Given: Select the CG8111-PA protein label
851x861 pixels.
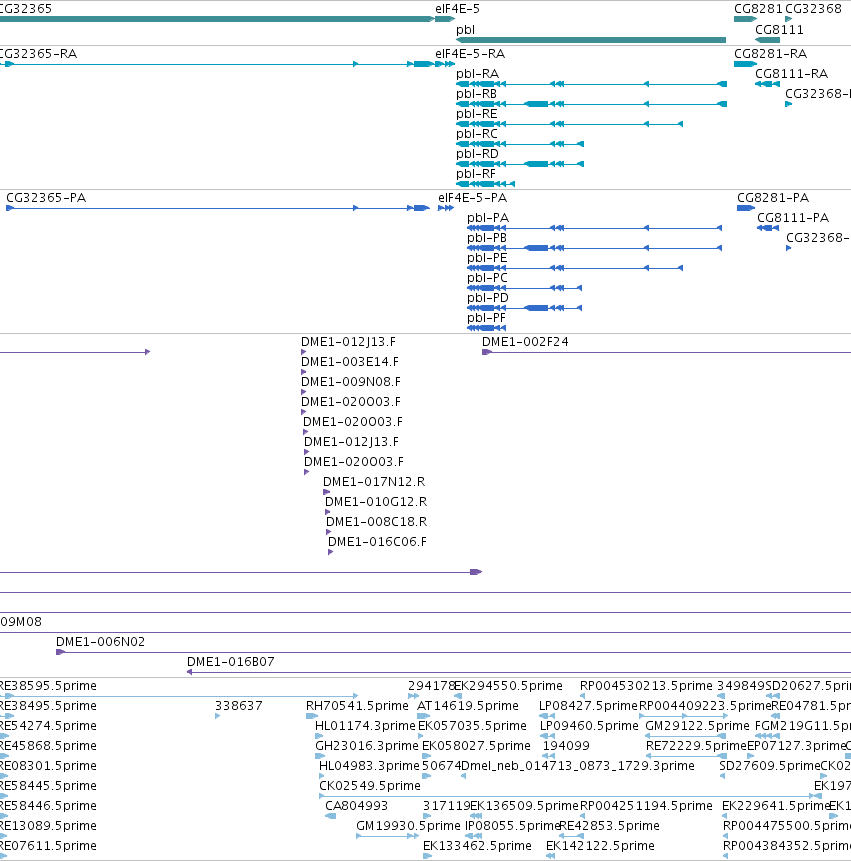Looking at the screenshot, I should point(793,218).
